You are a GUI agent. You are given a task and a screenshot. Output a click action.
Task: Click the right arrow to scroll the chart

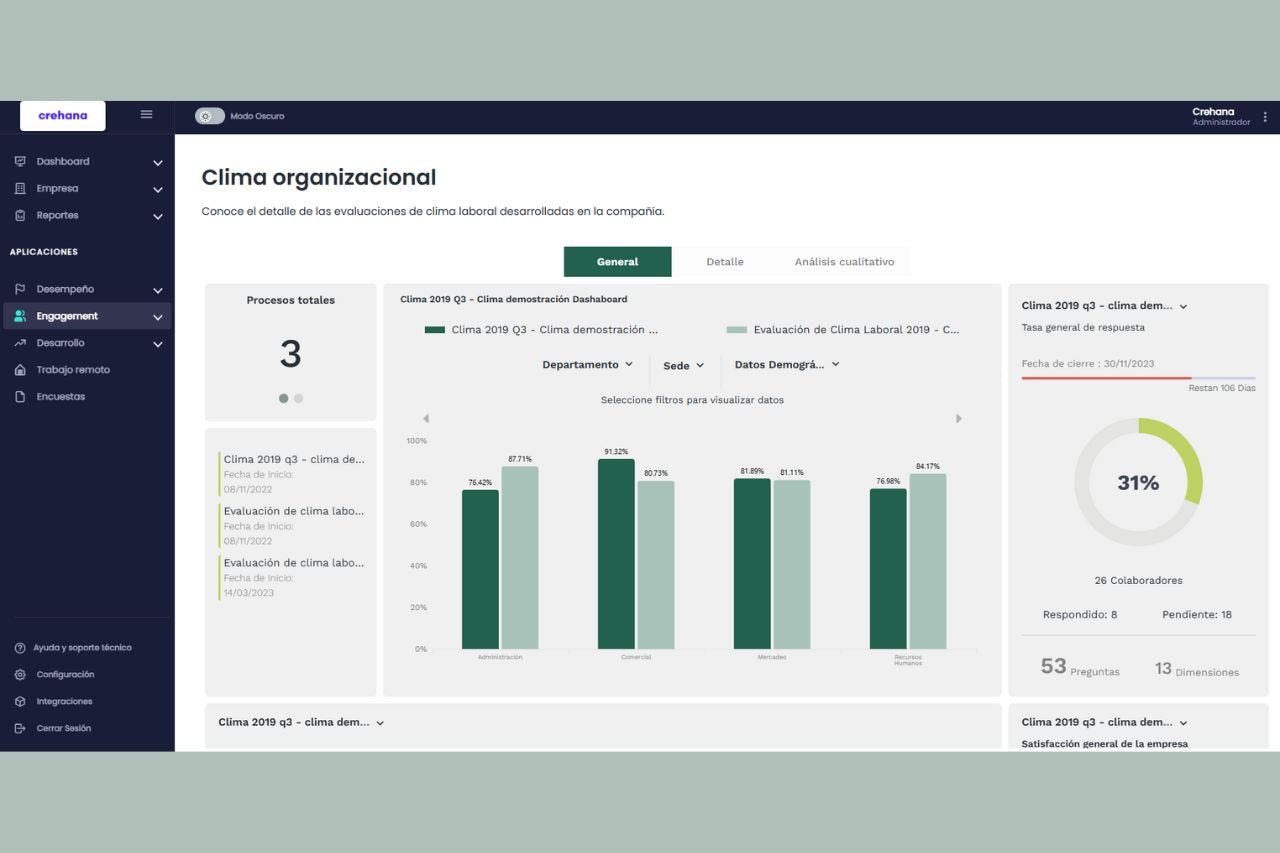point(958,418)
